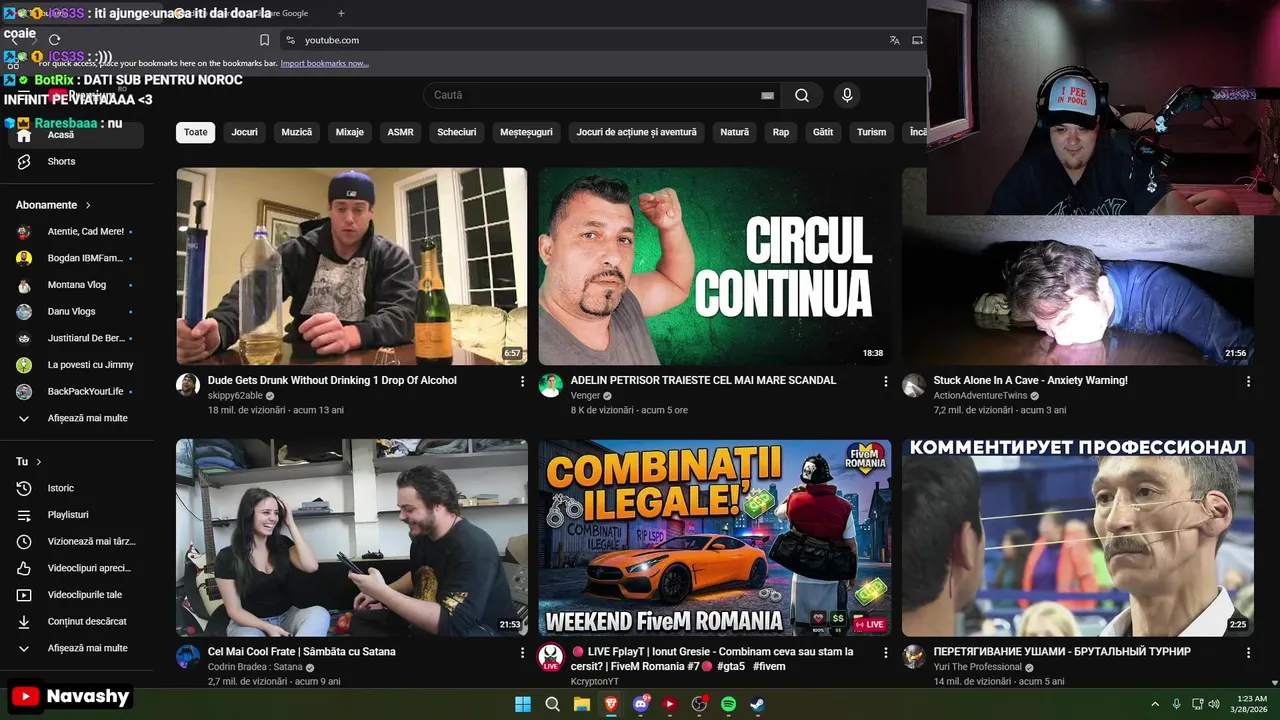Viewport: 1280px width, 720px height.
Task: Open options menu for Dude Gets Drunk video
Action: (522, 381)
